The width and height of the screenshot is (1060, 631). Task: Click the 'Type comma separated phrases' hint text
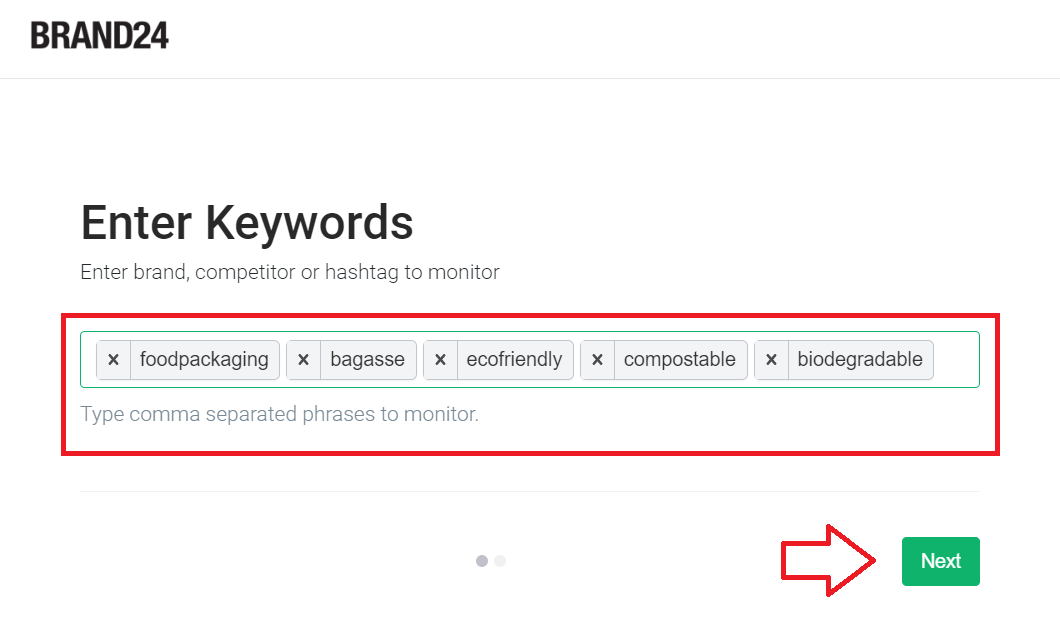pos(279,414)
